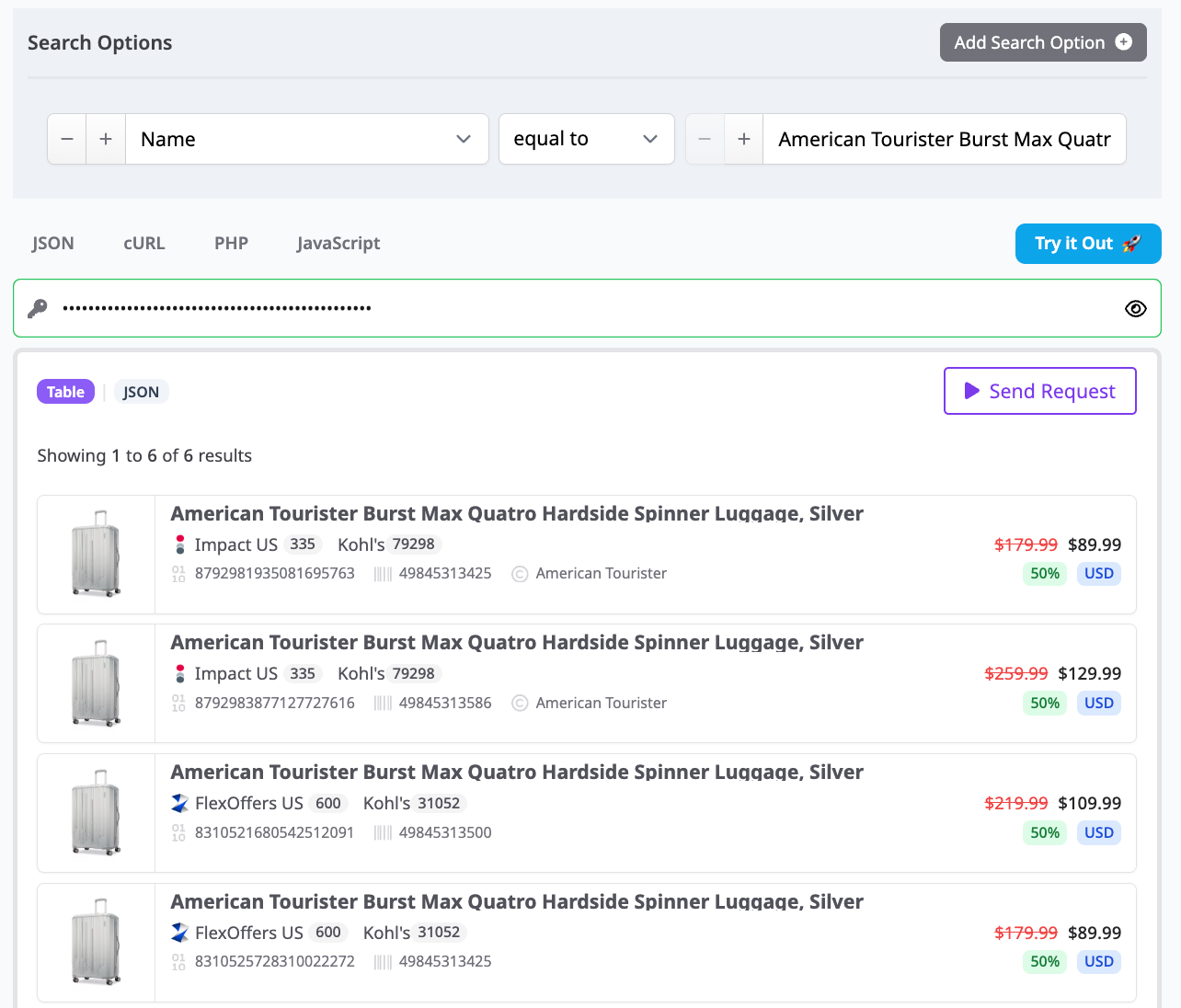This screenshot has width=1181, height=1008.
Task: Click the key icon in API key field
Action: [38, 308]
